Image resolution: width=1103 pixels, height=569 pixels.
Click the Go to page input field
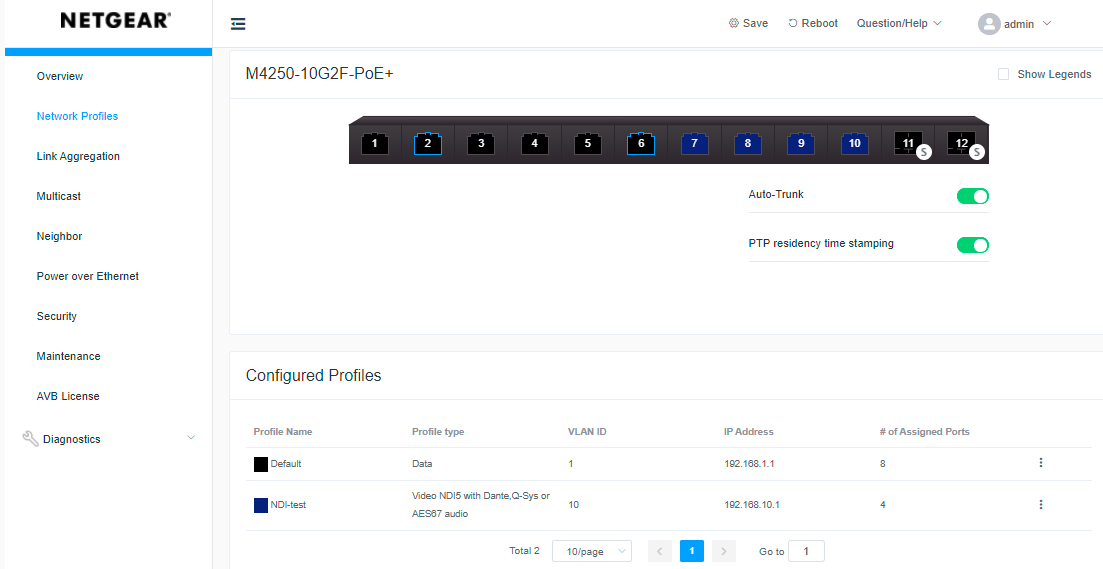coord(806,551)
